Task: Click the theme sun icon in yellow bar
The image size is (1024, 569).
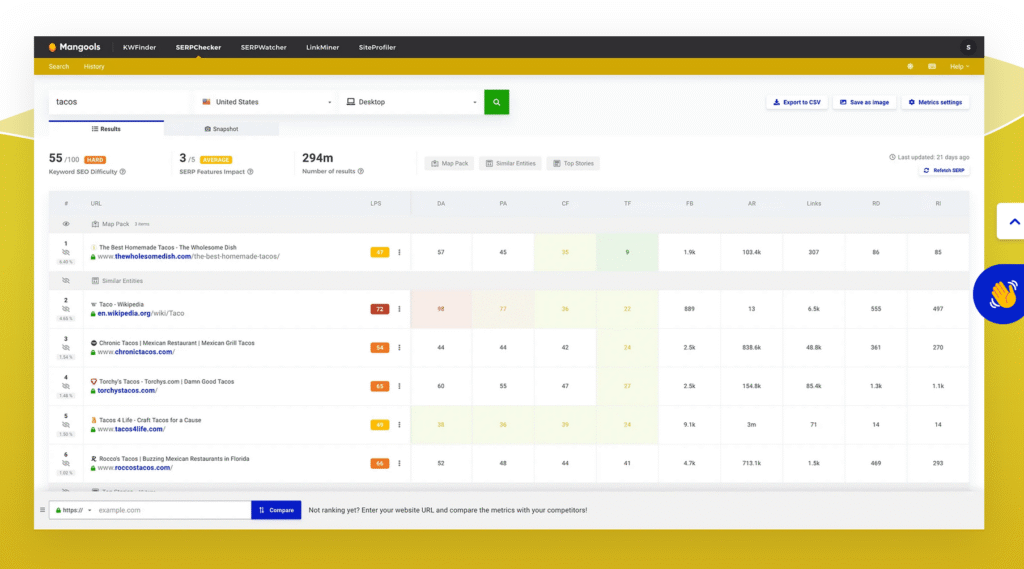Action: pos(910,67)
